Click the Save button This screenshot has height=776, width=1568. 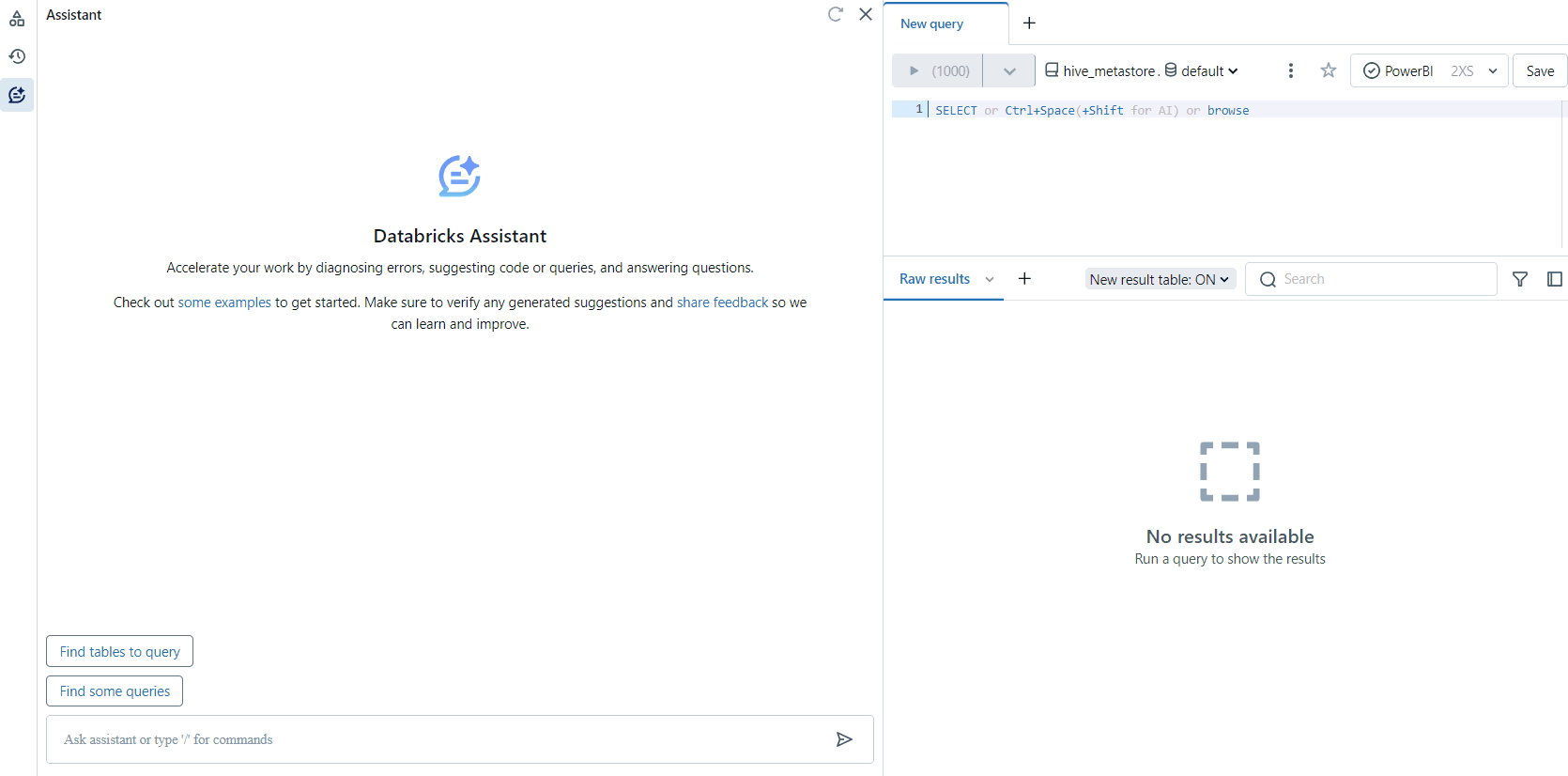pos(1540,70)
